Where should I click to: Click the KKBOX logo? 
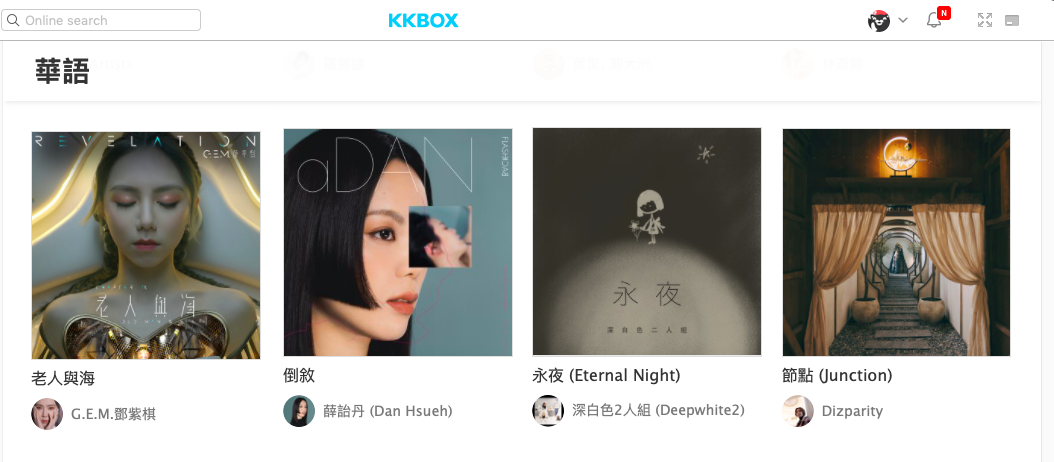423,21
